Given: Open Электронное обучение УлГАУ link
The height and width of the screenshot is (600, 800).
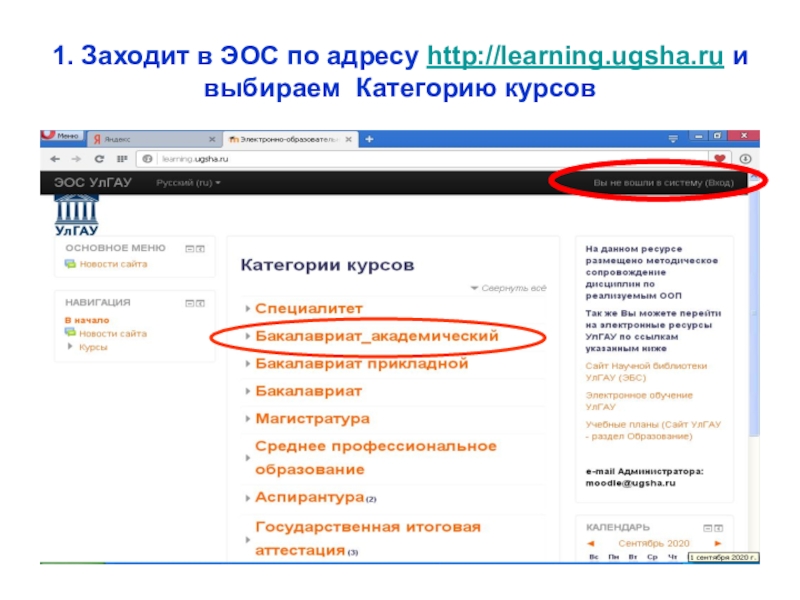Looking at the screenshot, I should 639,401.
